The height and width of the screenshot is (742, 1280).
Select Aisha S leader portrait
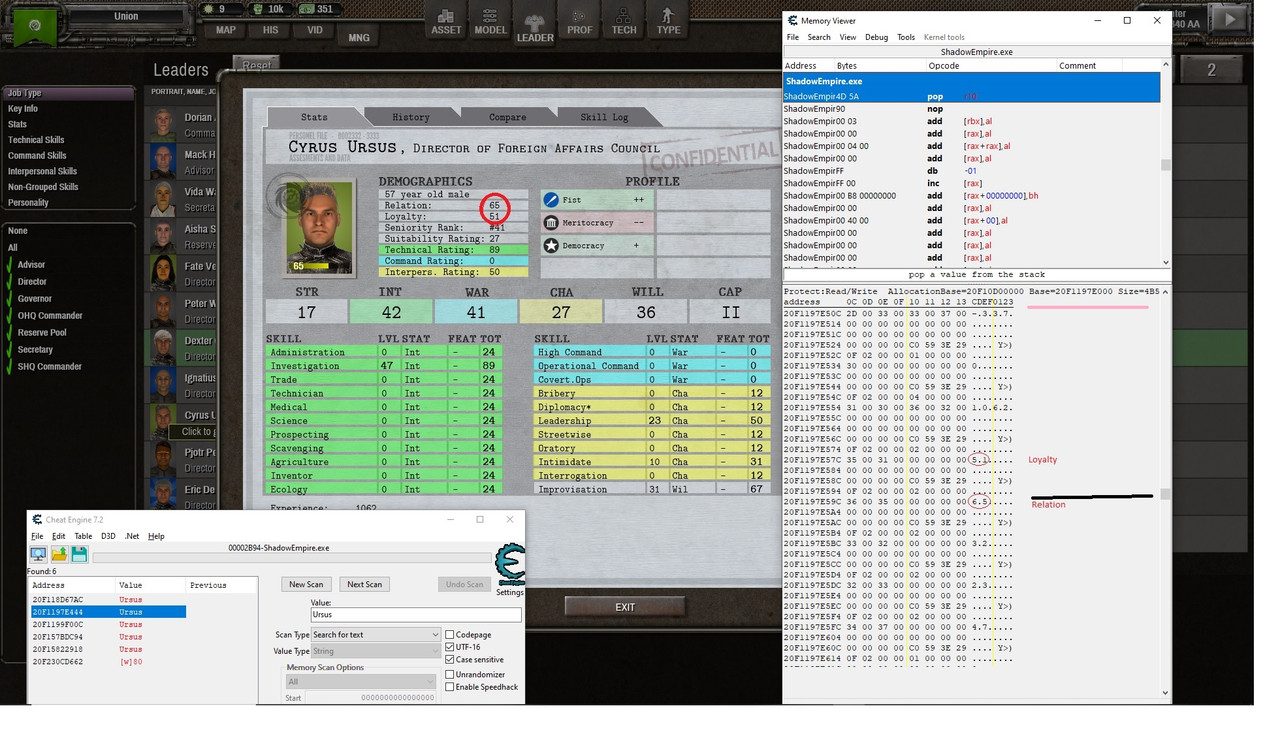click(x=164, y=235)
